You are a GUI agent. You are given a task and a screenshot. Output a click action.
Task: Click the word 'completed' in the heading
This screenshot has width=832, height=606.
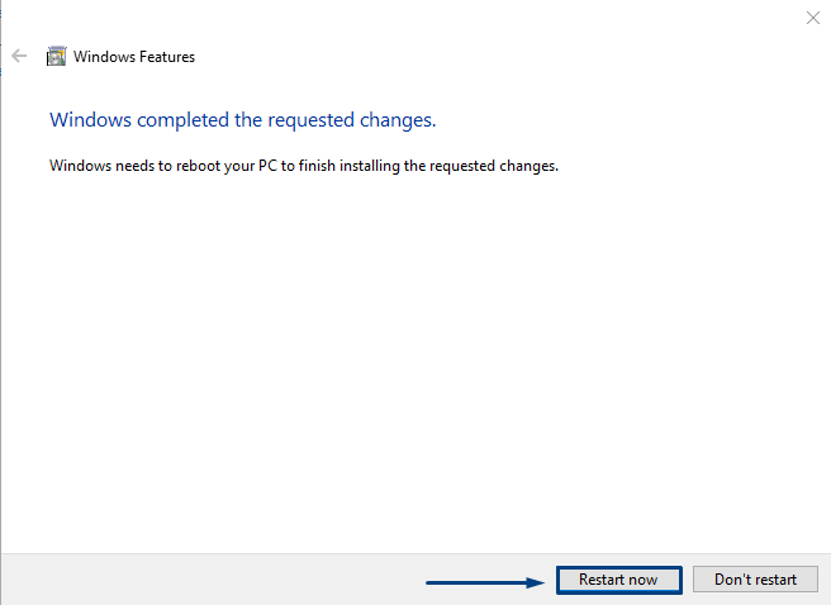tap(183, 121)
